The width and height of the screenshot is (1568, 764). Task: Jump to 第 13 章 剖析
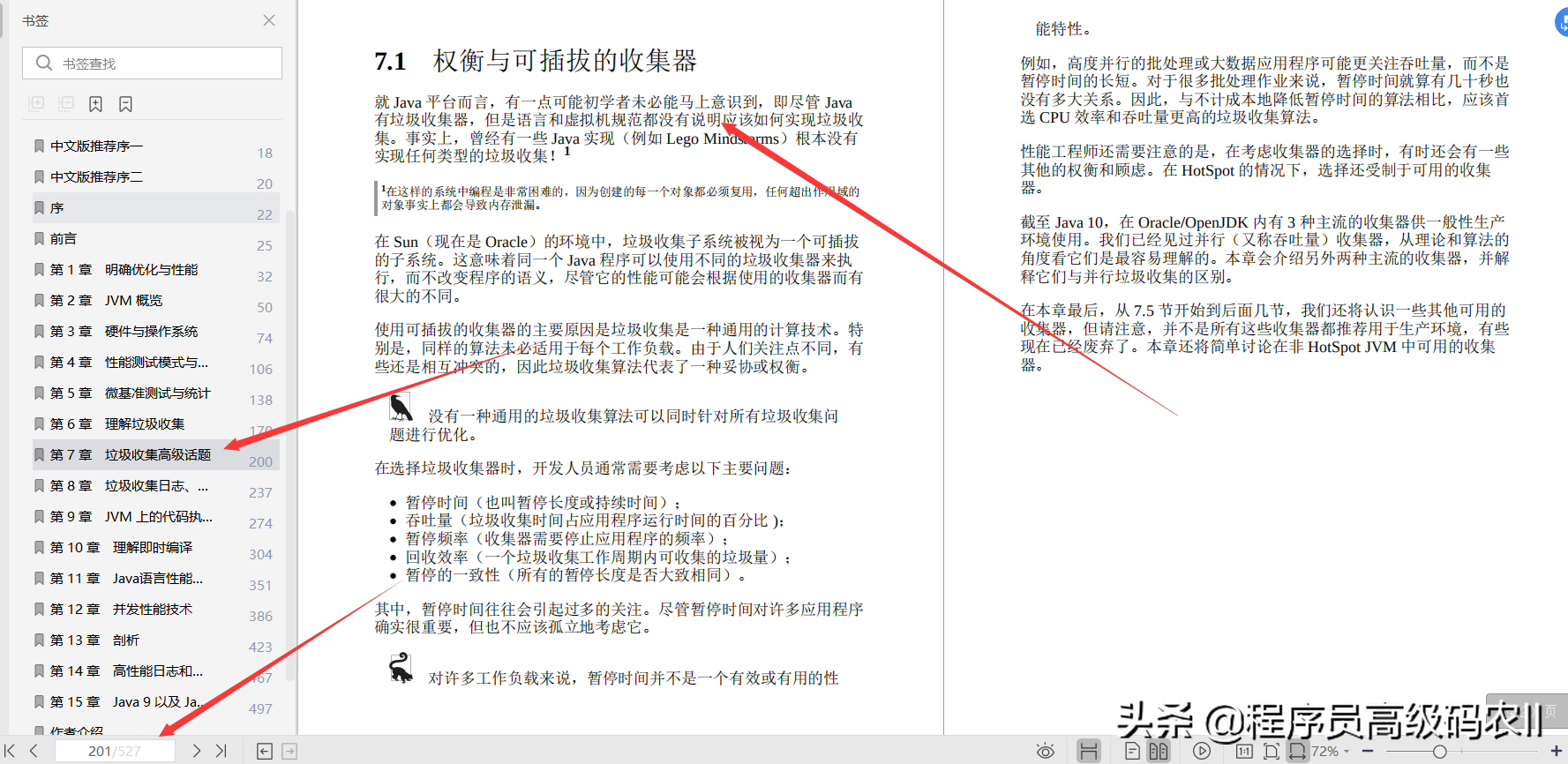[155, 640]
